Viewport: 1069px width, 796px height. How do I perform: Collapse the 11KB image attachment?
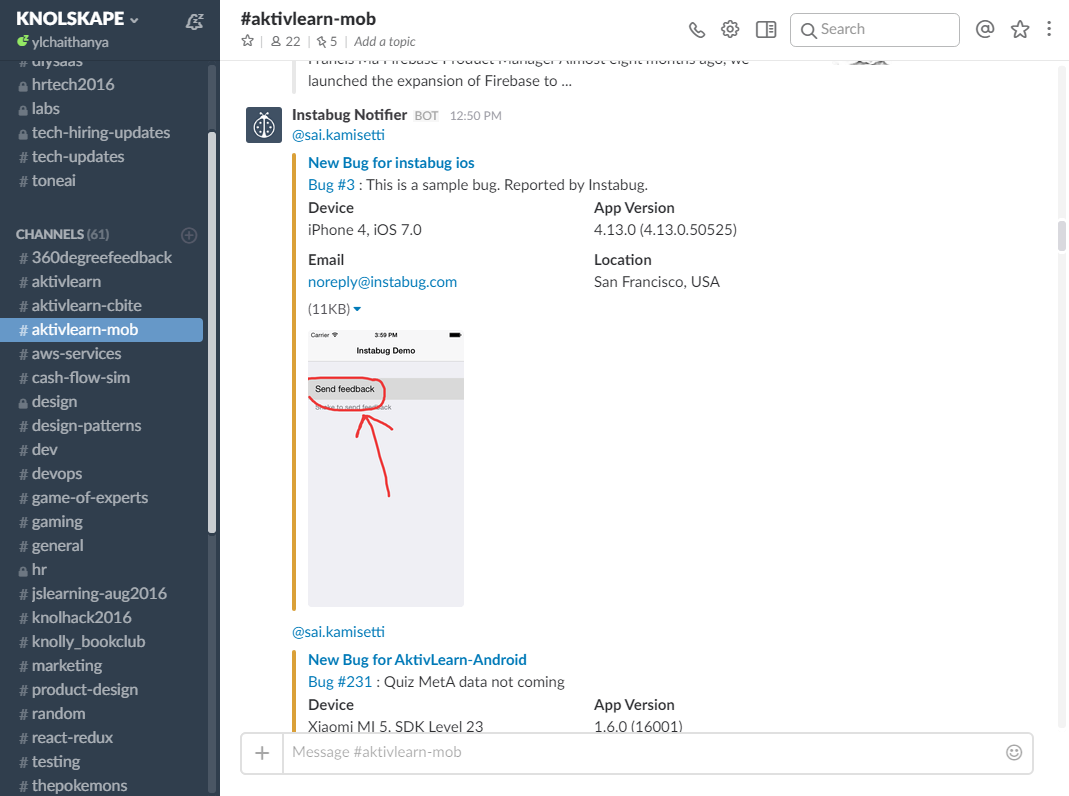[357, 309]
